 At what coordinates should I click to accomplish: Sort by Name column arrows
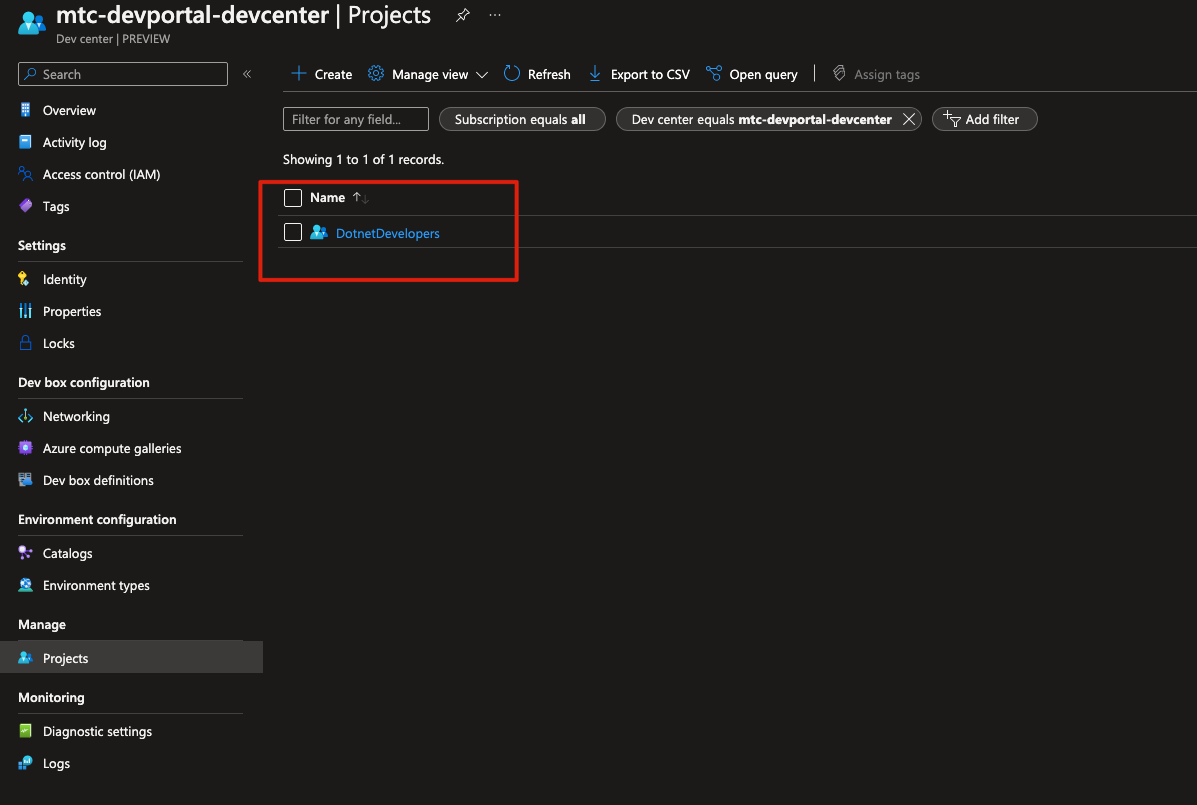click(361, 198)
